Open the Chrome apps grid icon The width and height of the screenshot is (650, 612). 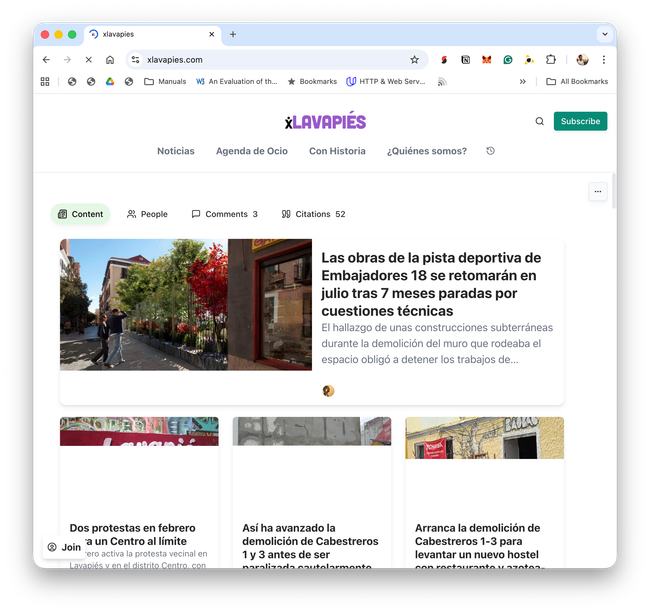click(x=45, y=82)
